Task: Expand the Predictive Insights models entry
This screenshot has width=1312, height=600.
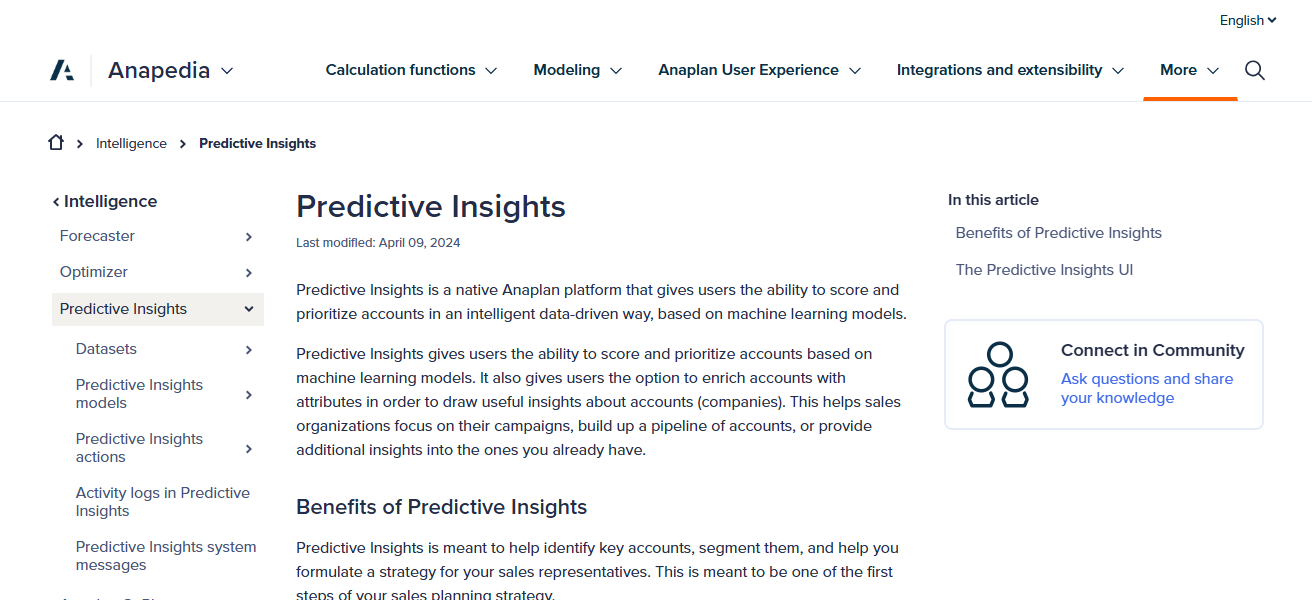Action: (247, 395)
